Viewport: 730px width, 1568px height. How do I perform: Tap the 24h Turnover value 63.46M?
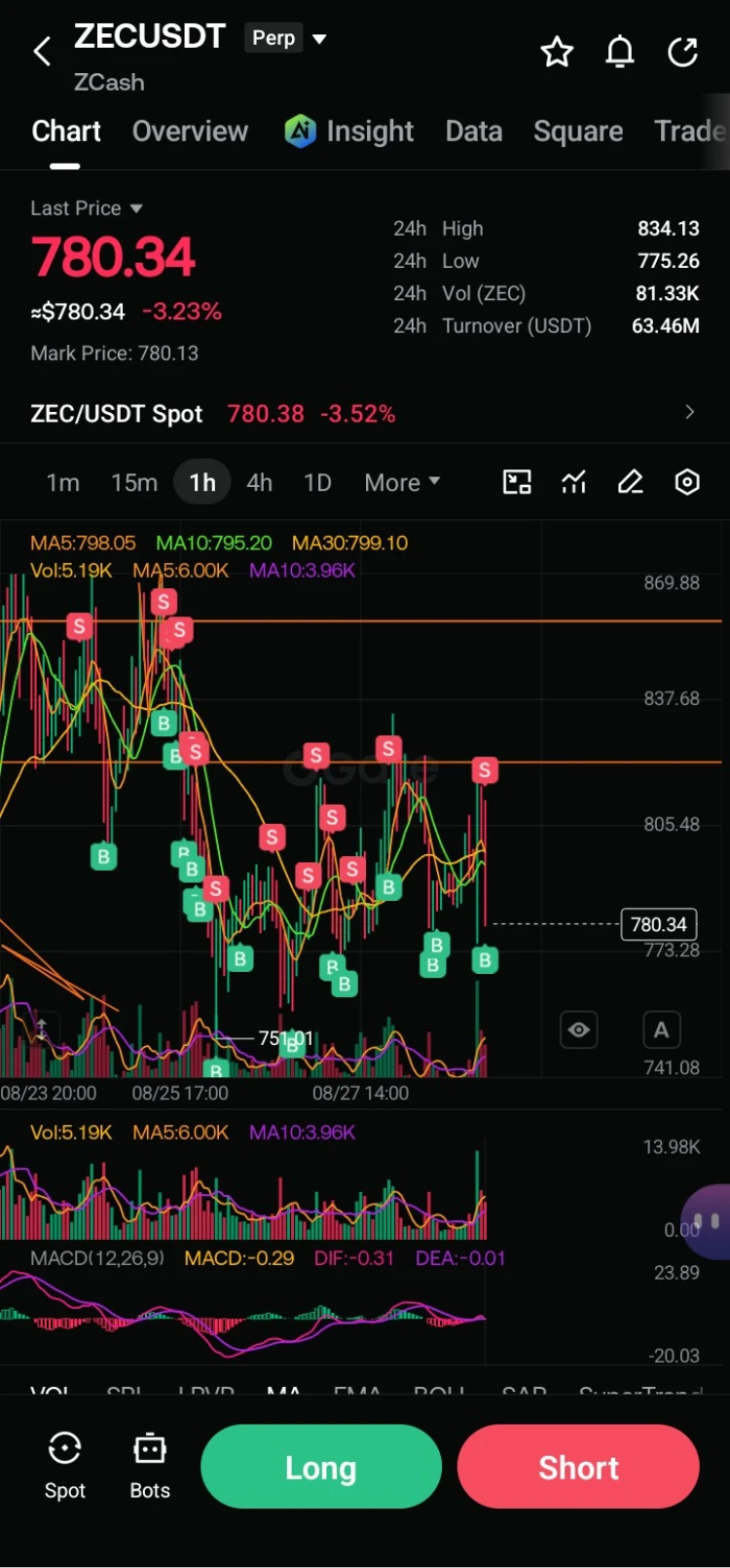tap(666, 326)
